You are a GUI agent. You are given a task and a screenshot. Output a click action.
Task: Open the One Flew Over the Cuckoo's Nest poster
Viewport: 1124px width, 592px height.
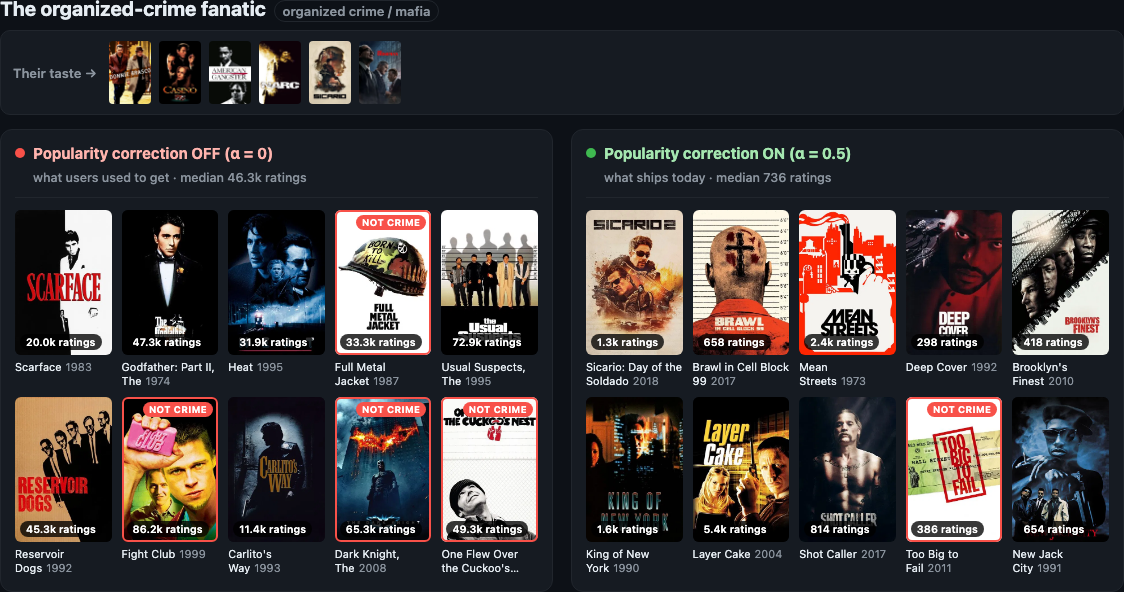pyautogui.click(x=490, y=469)
